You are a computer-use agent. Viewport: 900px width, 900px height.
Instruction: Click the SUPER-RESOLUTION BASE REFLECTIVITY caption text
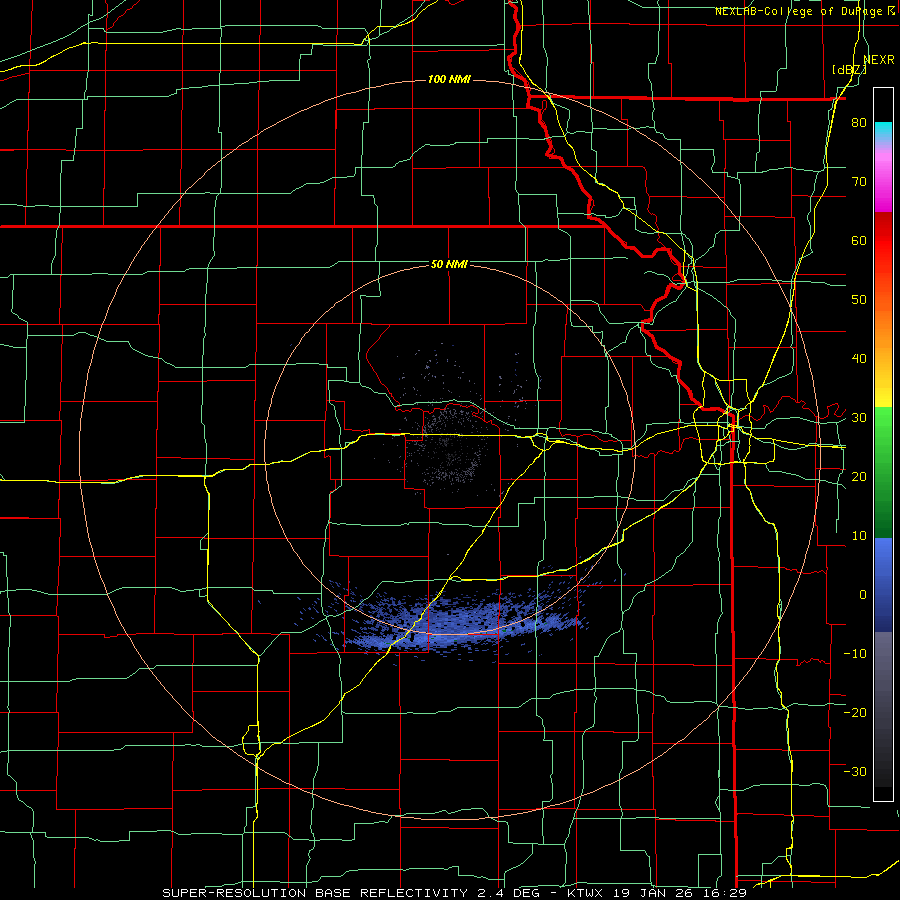tap(315, 893)
